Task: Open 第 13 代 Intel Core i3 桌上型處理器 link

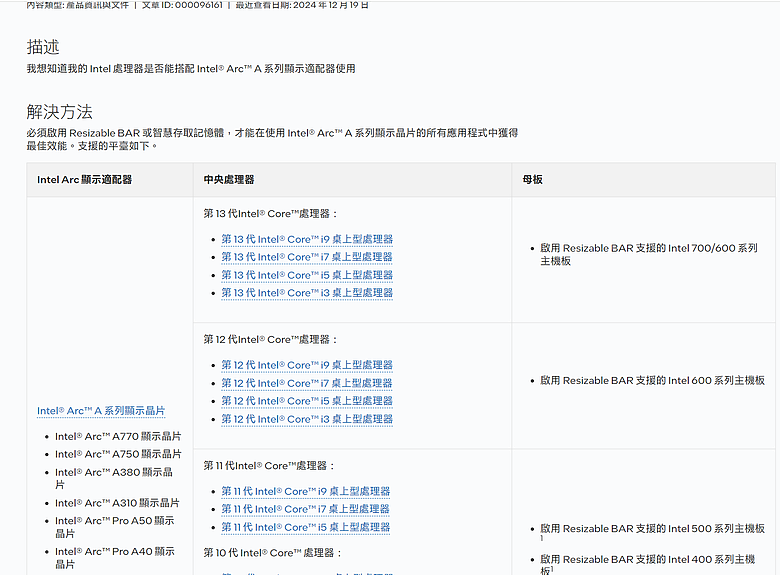Action: 307,293
